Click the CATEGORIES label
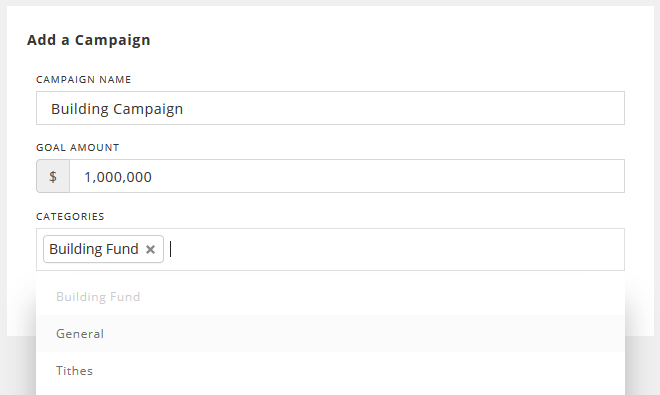660x395 pixels. (x=70, y=216)
